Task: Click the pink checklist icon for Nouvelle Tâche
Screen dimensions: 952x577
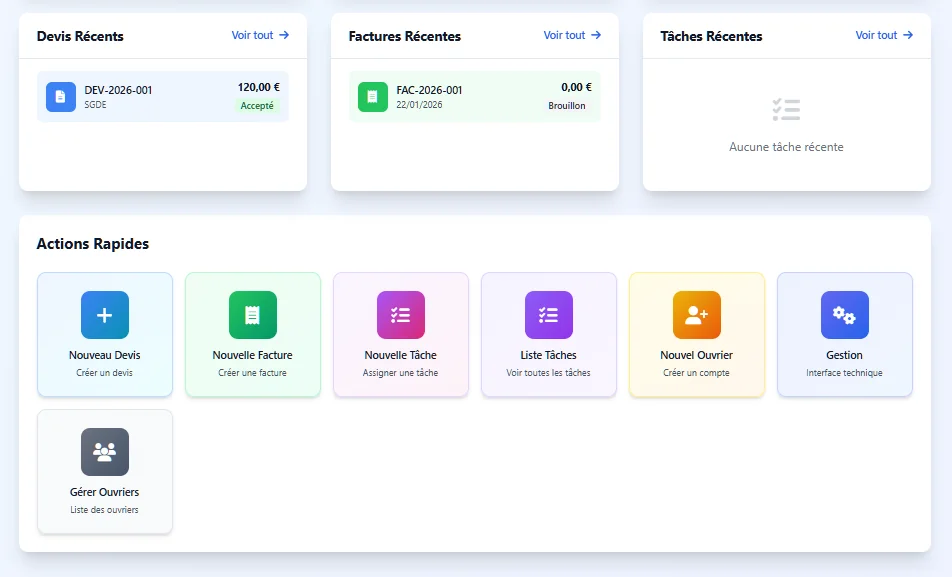Action: point(401,315)
